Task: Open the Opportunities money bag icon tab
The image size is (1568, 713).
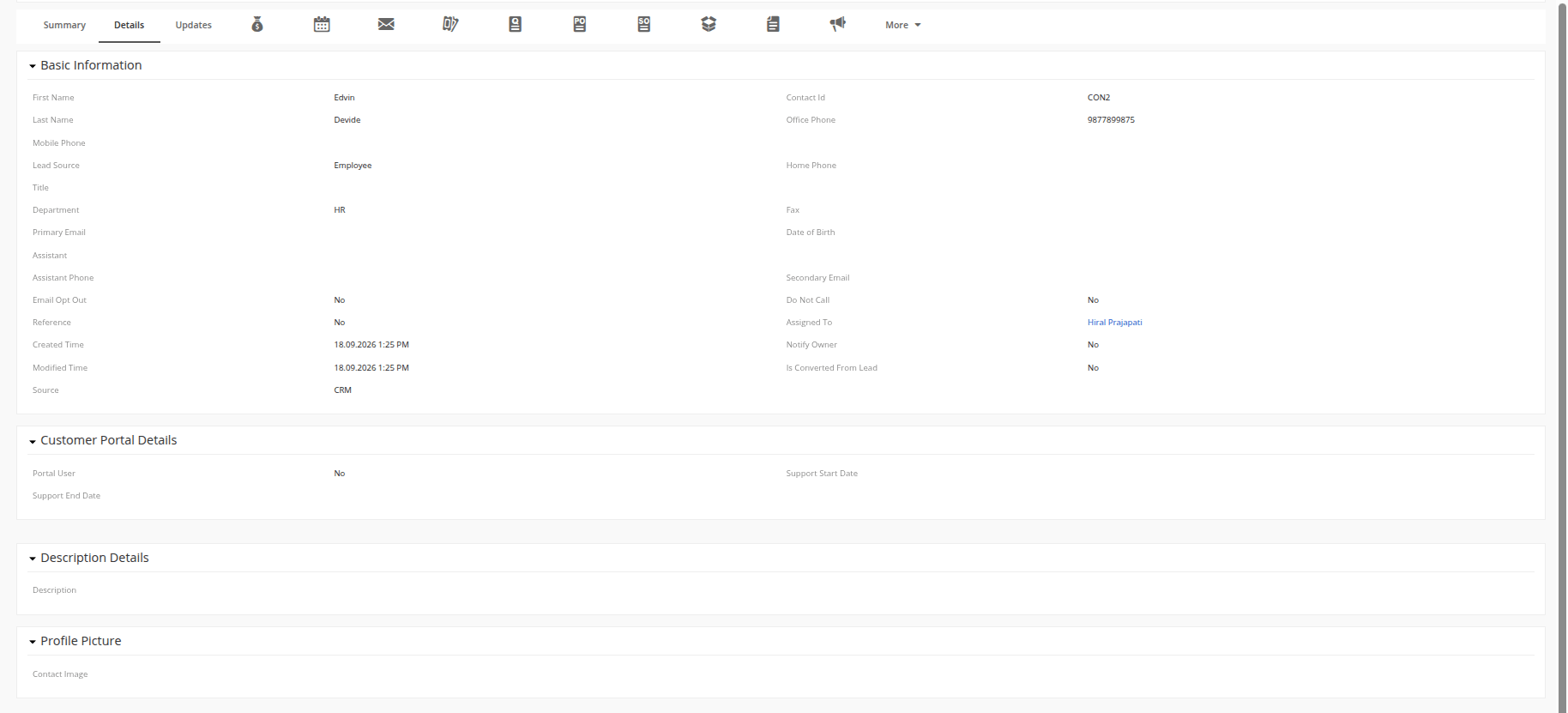Action: pyautogui.click(x=257, y=25)
